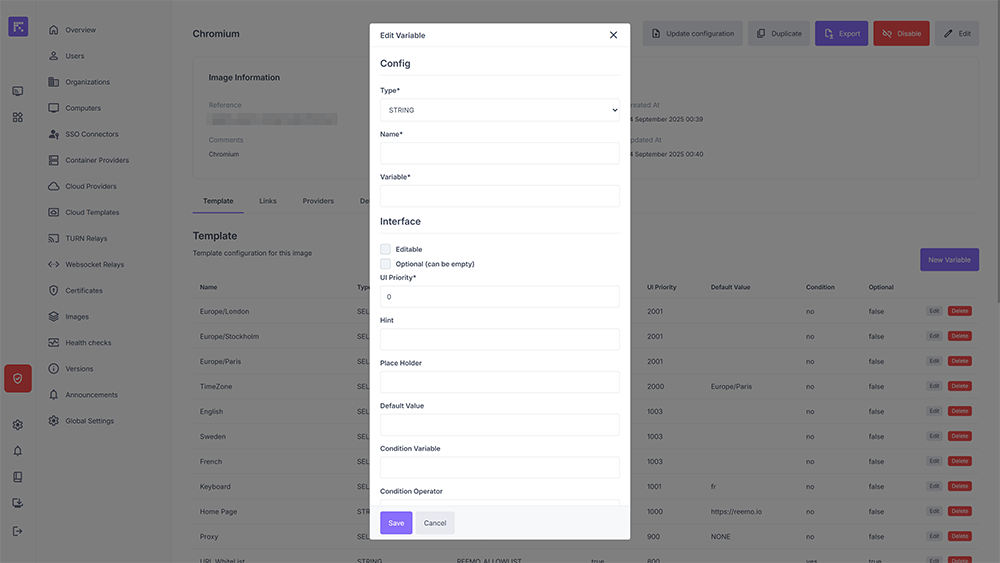Open the Type dropdown set to STRING

(499, 110)
